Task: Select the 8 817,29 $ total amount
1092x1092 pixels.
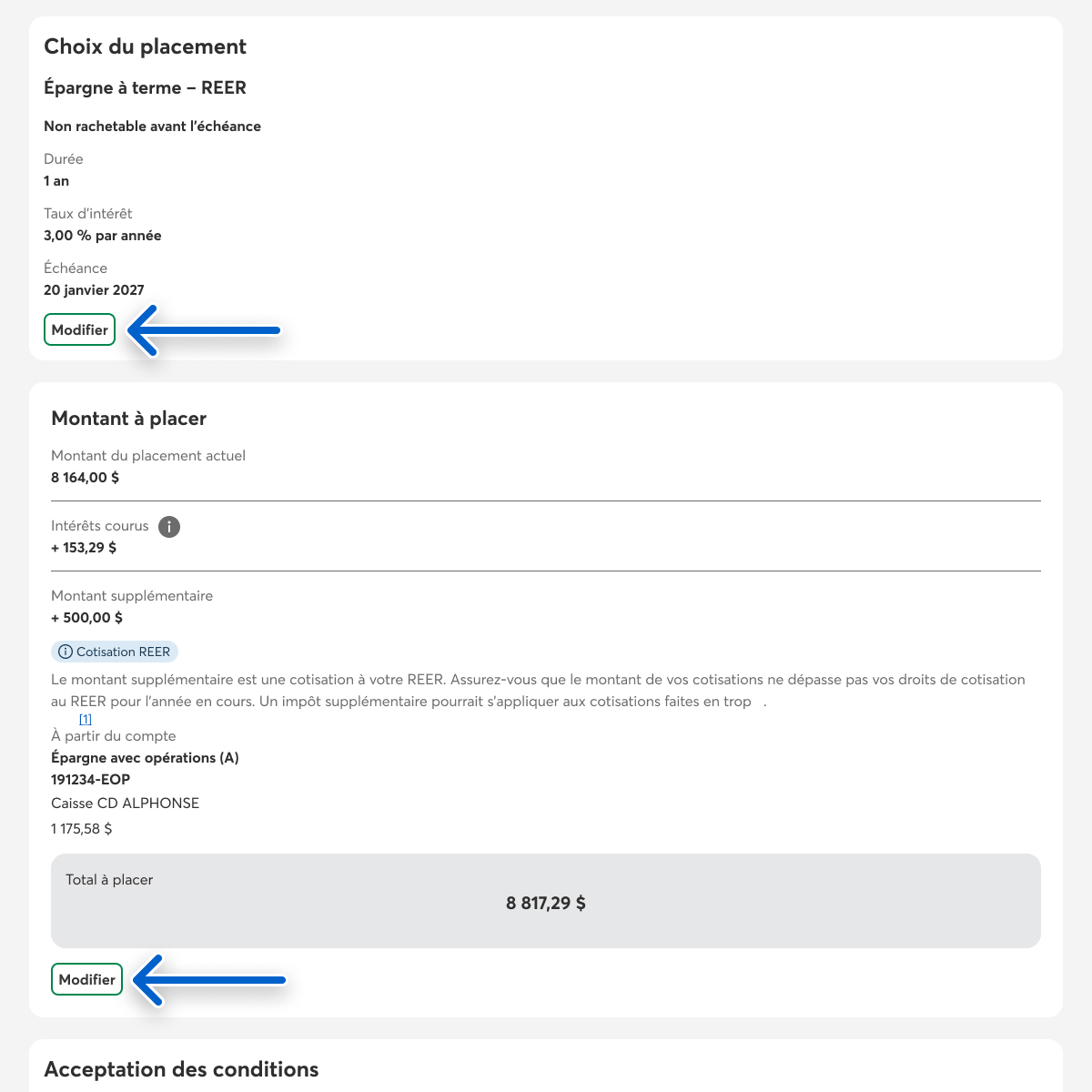Action: pos(546,904)
